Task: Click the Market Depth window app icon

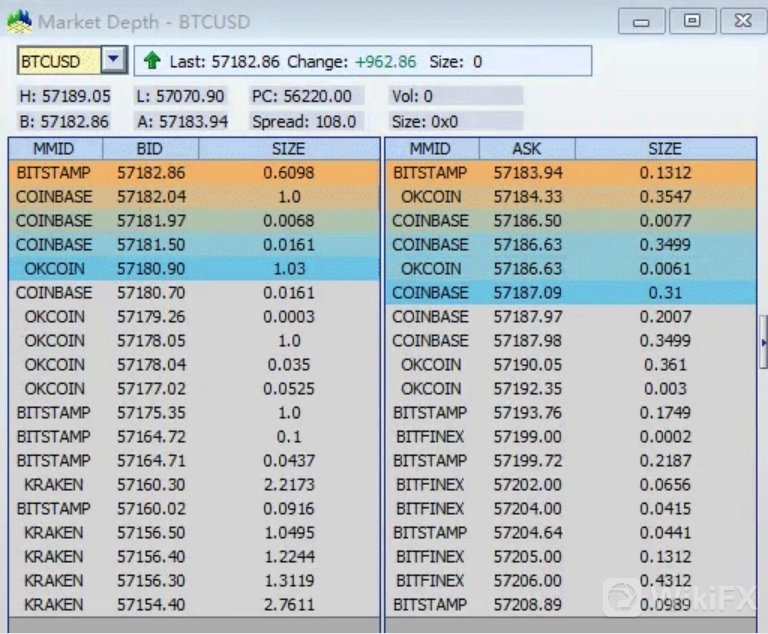Action: [20, 20]
